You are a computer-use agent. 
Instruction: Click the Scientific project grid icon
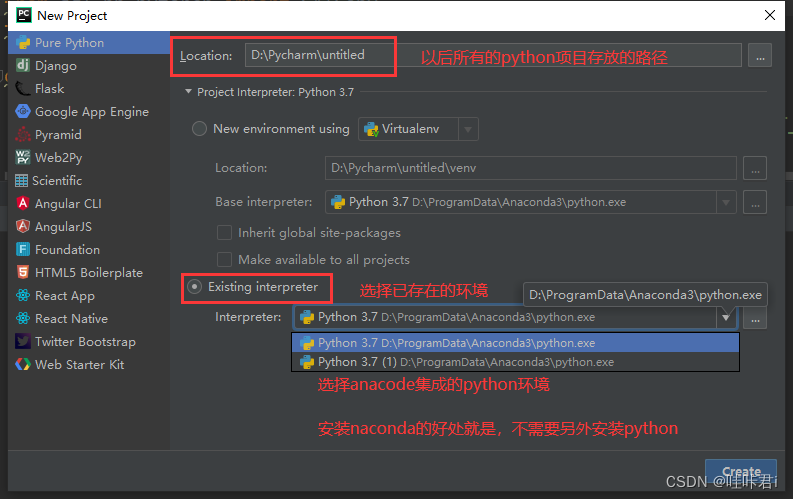[x=22, y=180]
